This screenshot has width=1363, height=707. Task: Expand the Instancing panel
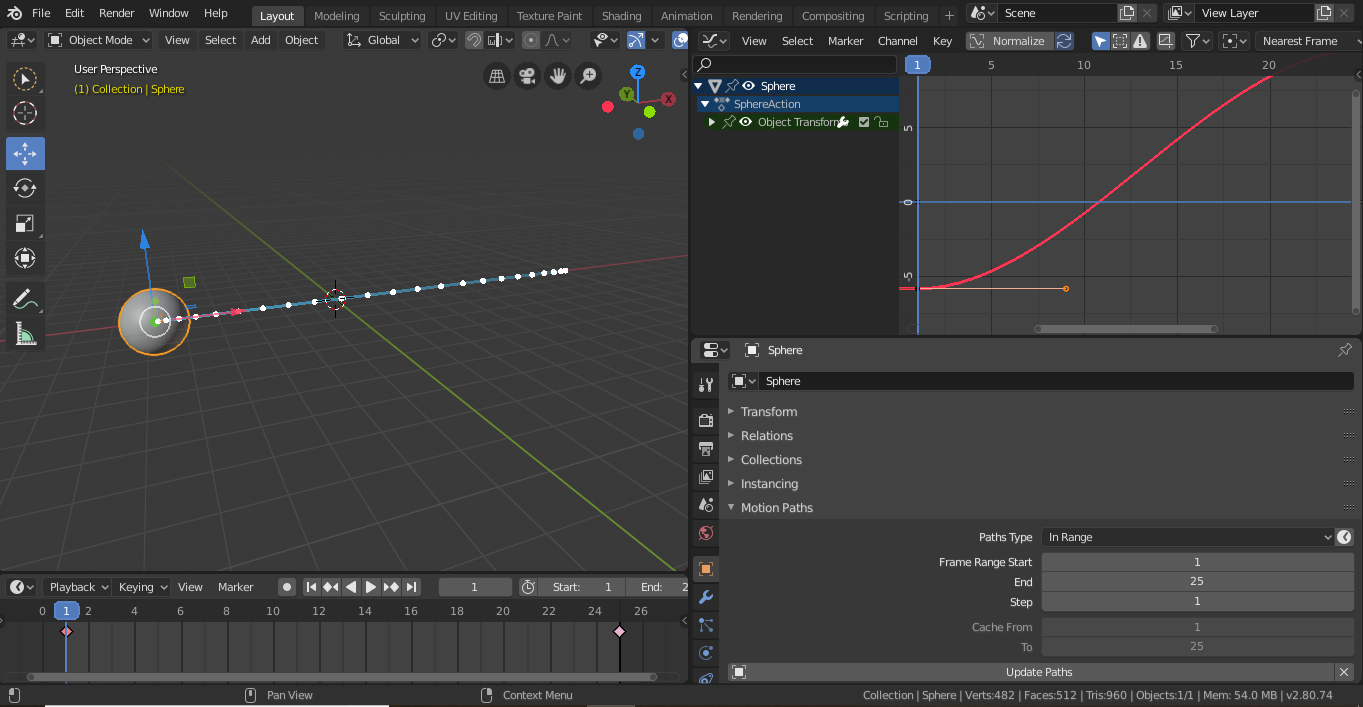click(768, 484)
